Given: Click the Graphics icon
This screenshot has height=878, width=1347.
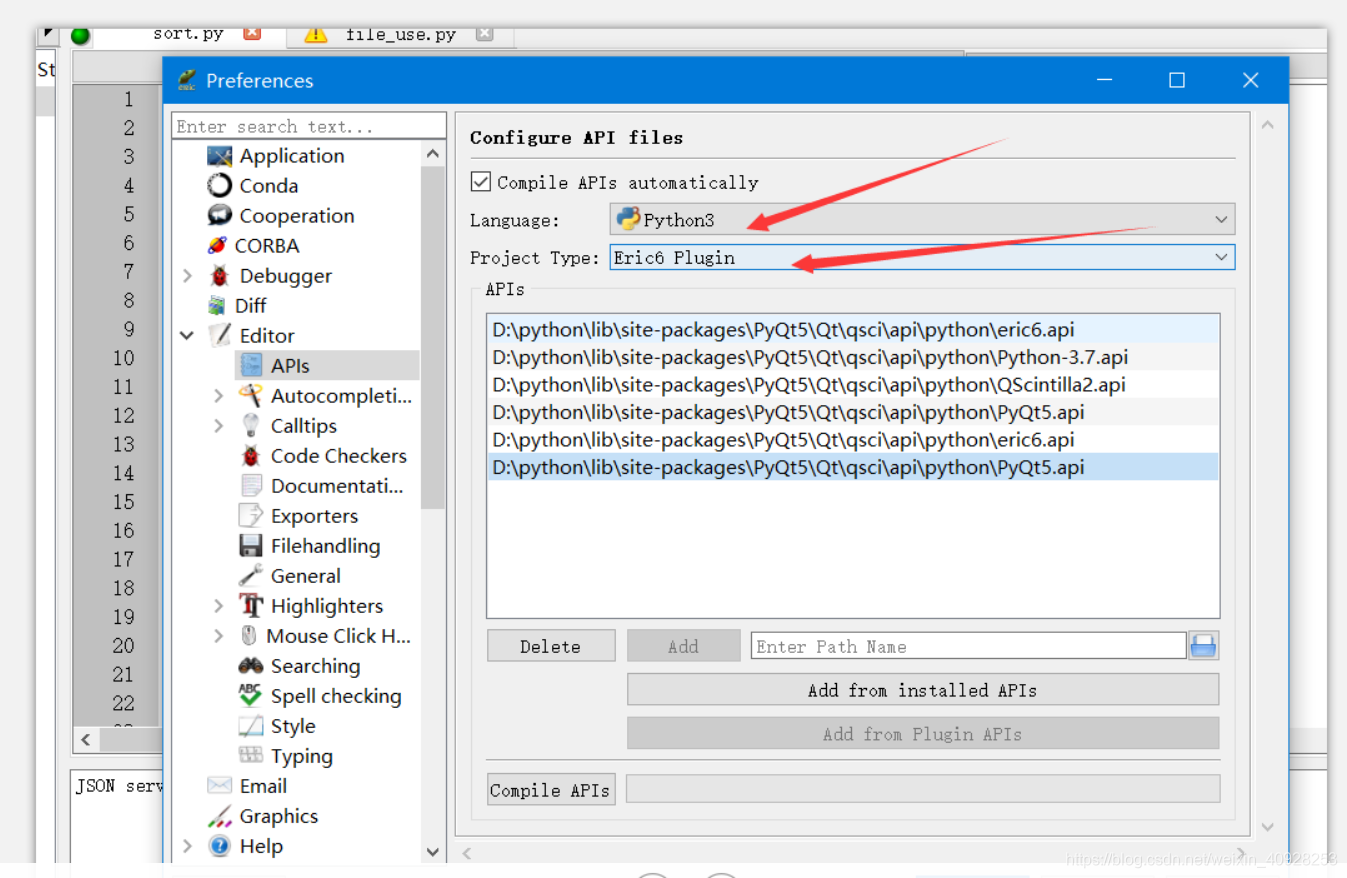Looking at the screenshot, I should (x=219, y=816).
